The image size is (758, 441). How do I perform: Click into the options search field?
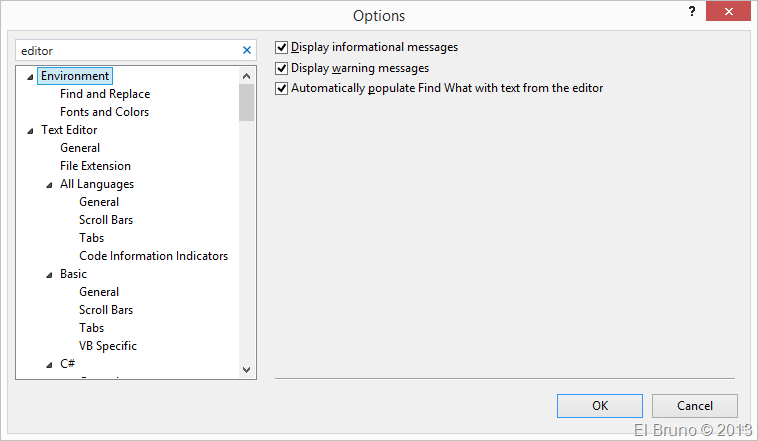(x=125, y=50)
